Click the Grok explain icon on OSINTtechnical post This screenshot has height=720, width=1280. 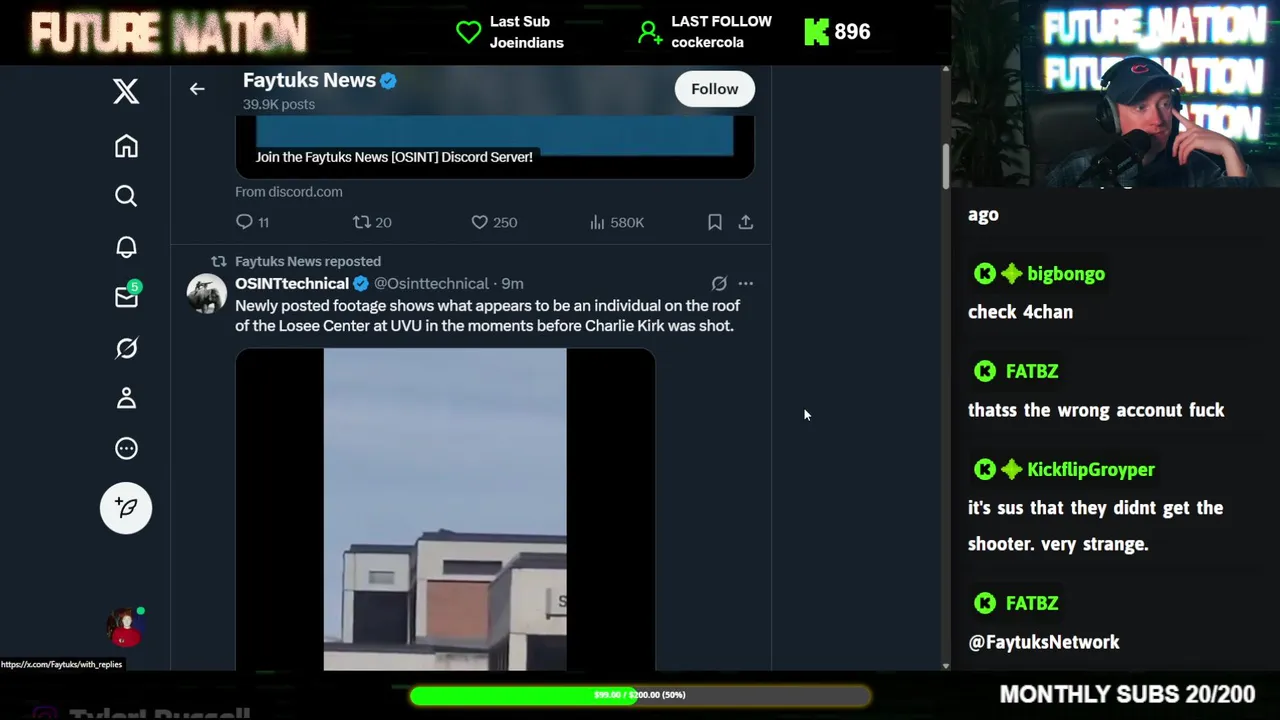[x=719, y=284]
